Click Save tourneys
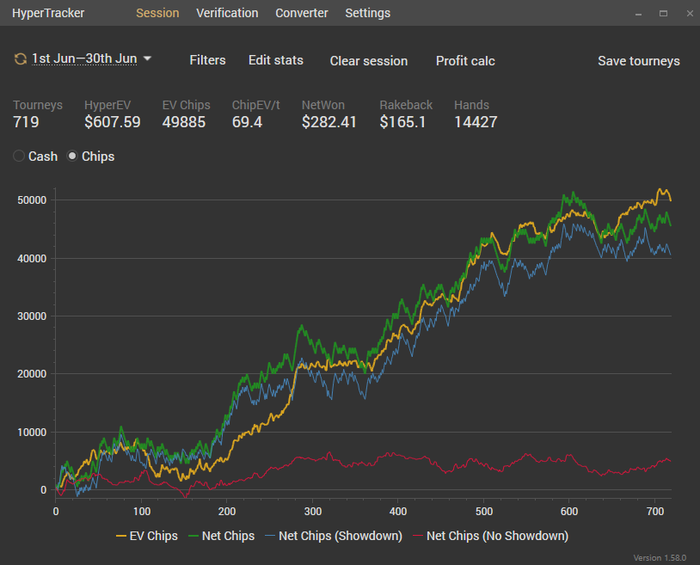The width and height of the screenshot is (700, 565). coord(639,61)
